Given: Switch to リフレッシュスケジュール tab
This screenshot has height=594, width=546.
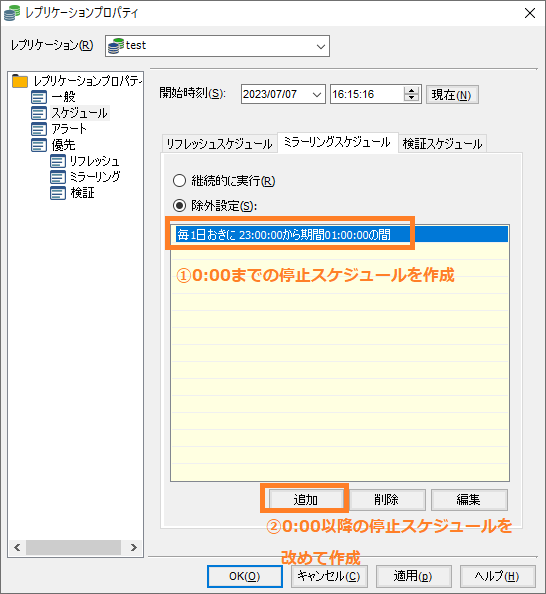Looking at the screenshot, I should coord(219,144).
